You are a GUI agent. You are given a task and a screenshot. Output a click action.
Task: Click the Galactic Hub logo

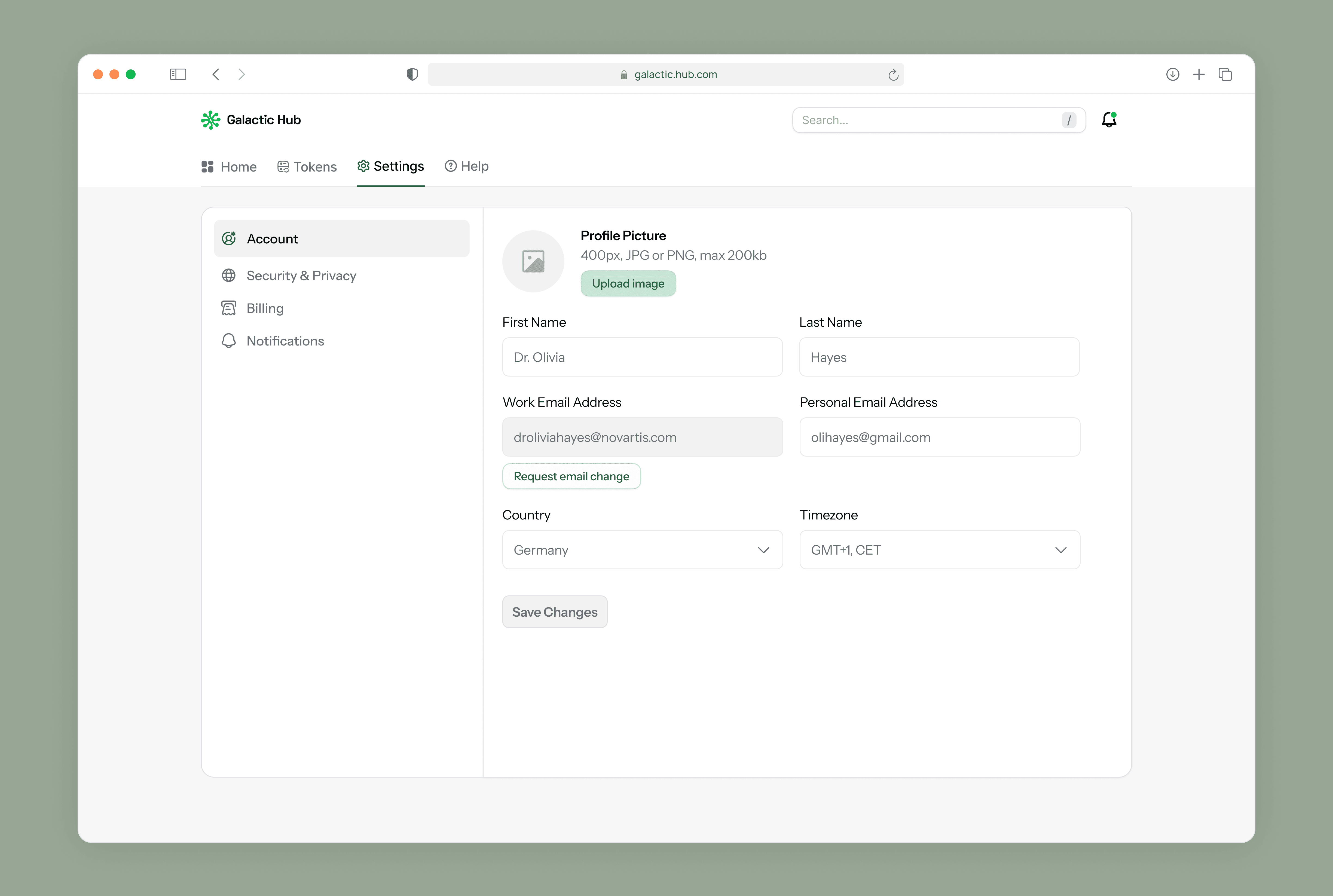tap(251, 120)
